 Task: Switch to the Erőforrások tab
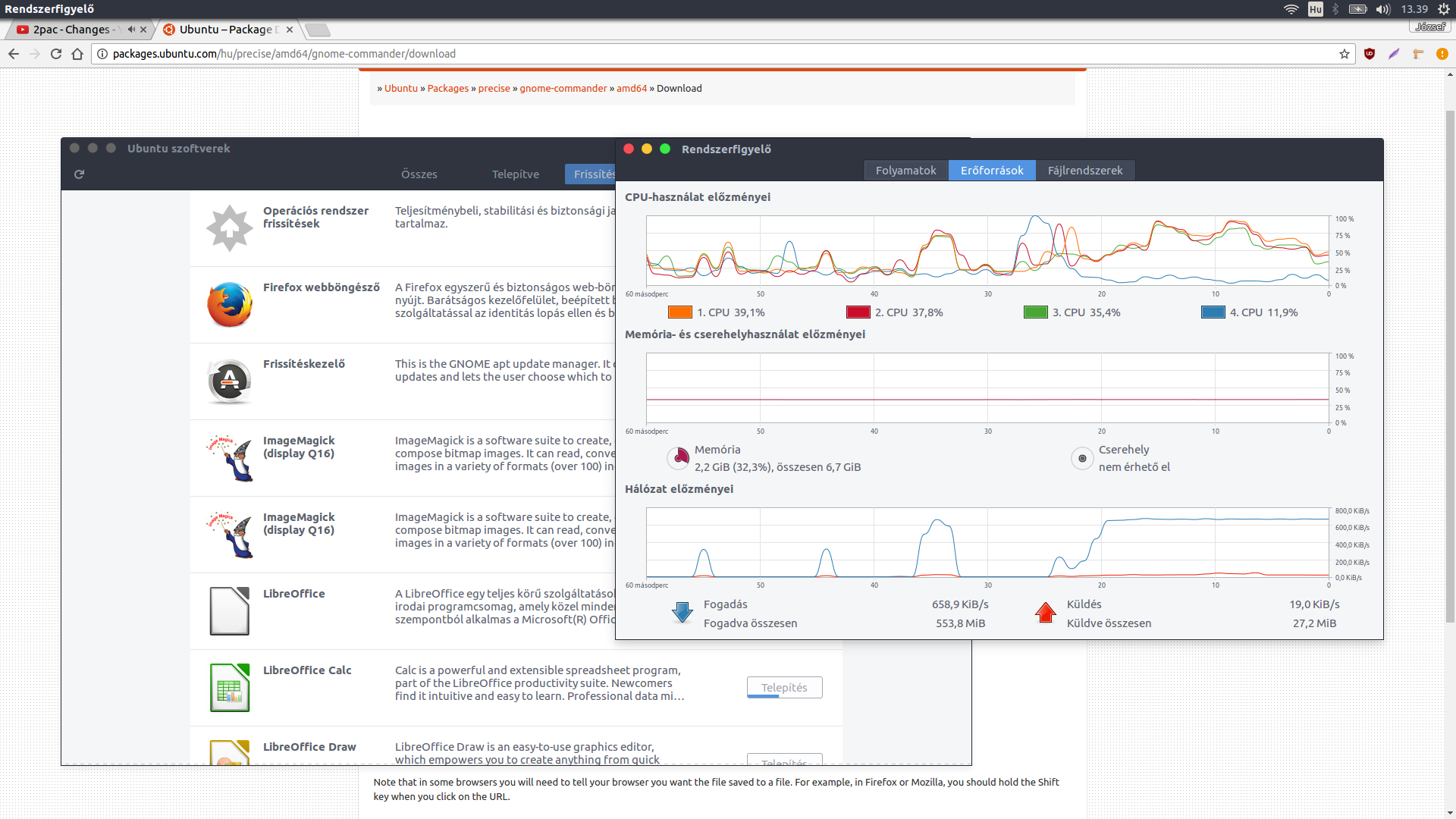click(992, 171)
